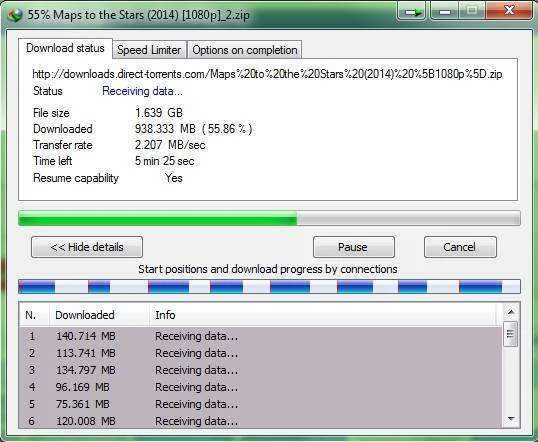Viewport: 538px width, 442px height.
Task: Click the N. column header
Action: [34, 315]
